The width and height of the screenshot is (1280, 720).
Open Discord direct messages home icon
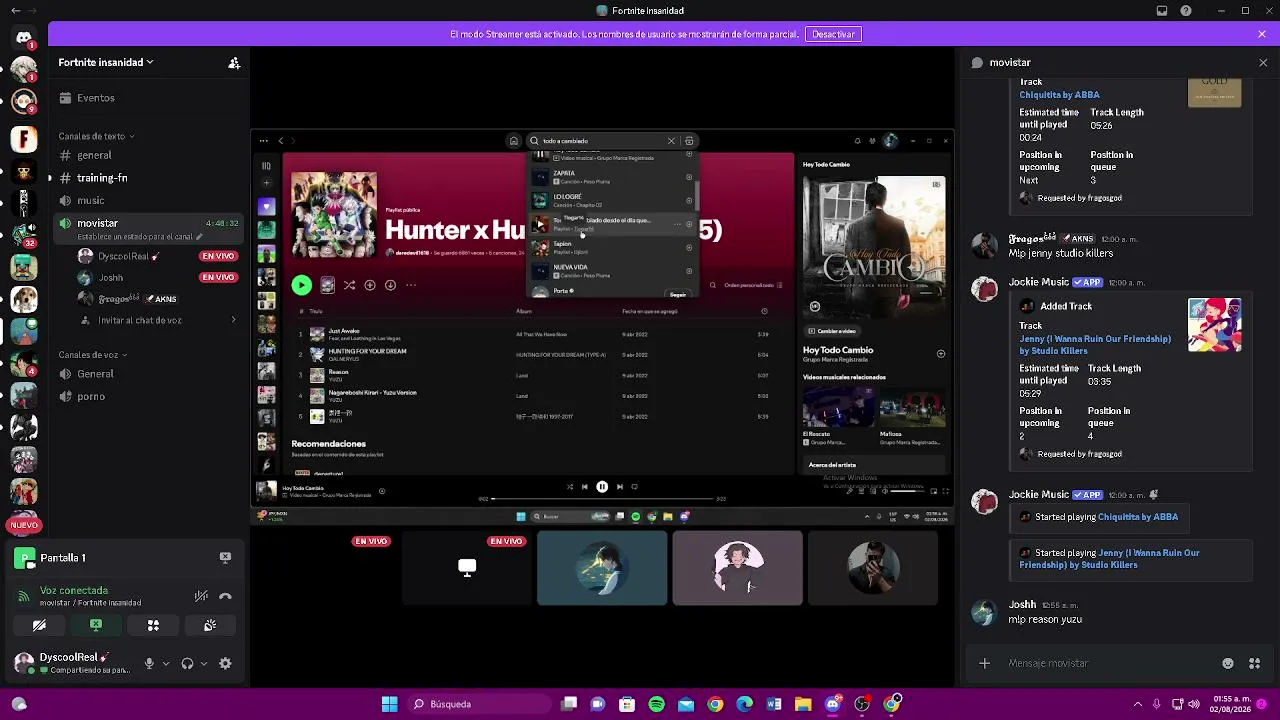24,38
